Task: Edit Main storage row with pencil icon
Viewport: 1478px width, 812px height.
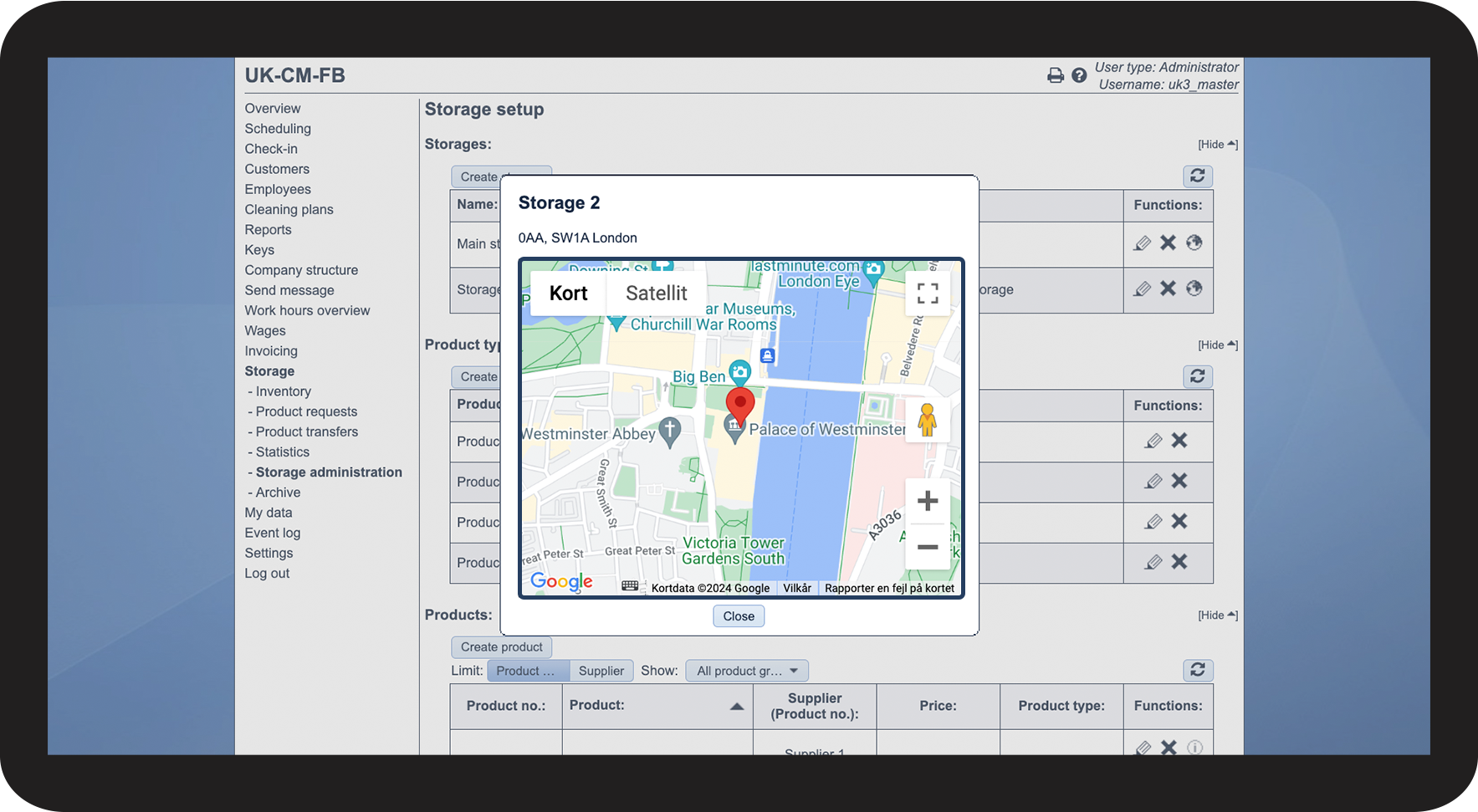Action: pos(1142,243)
